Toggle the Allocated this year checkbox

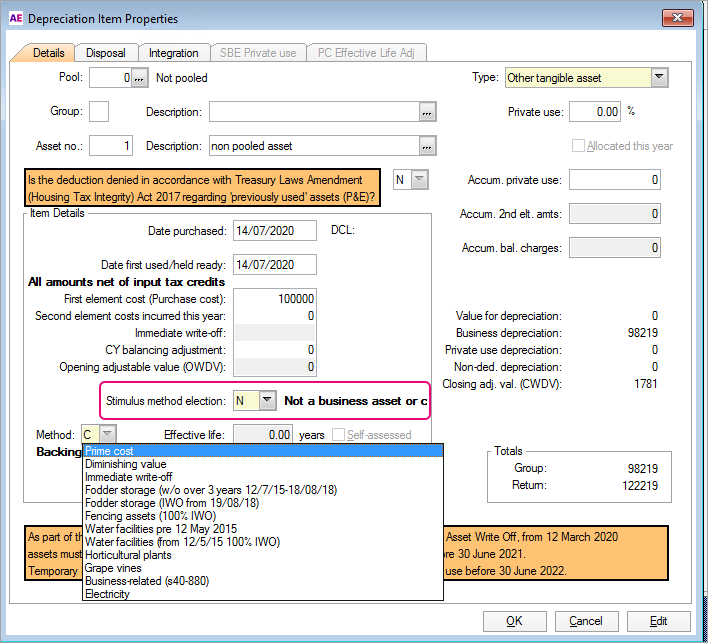(578, 146)
